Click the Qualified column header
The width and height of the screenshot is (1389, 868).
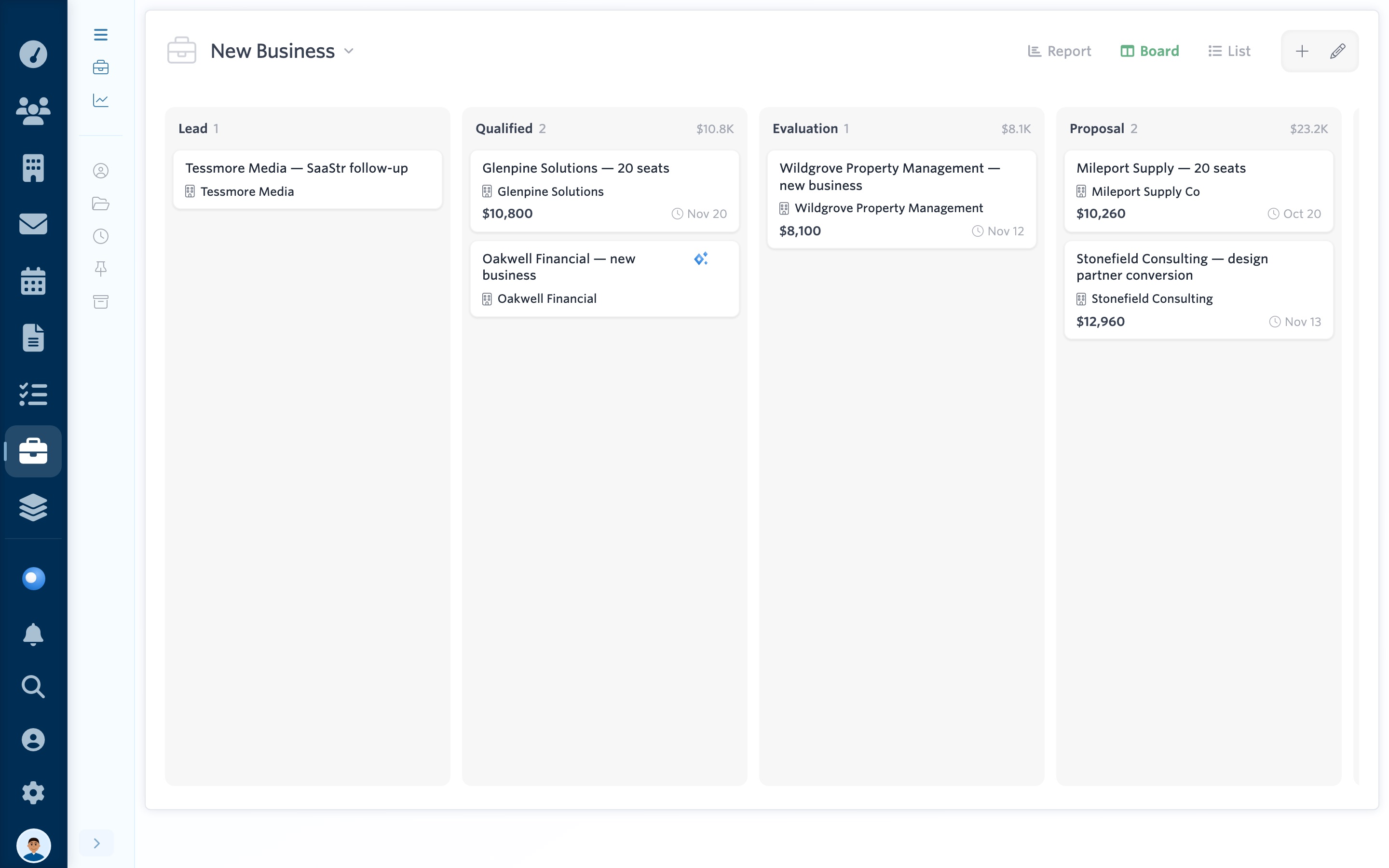[504, 129]
